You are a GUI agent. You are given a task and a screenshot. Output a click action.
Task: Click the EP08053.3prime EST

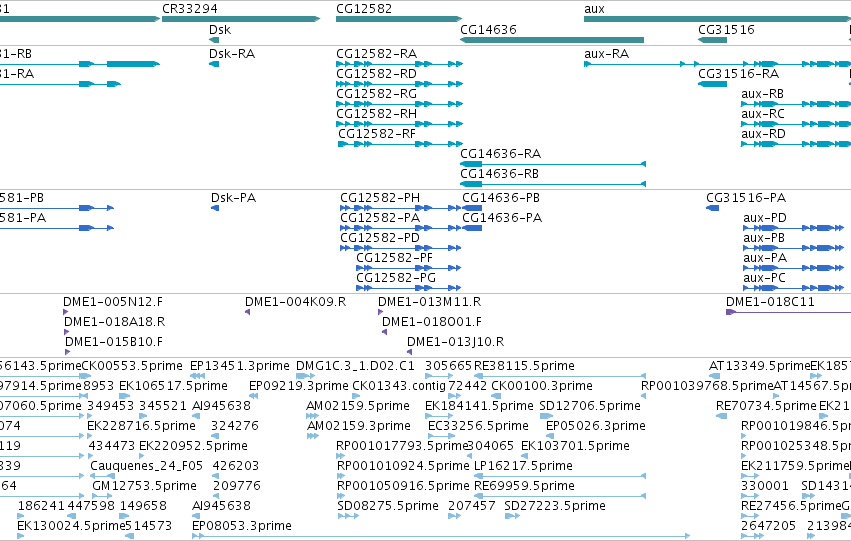(441, 536)
